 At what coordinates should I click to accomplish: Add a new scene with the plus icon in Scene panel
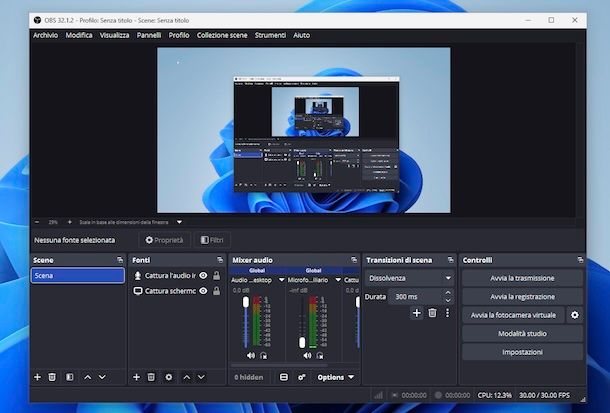click(x=37, y=377)
